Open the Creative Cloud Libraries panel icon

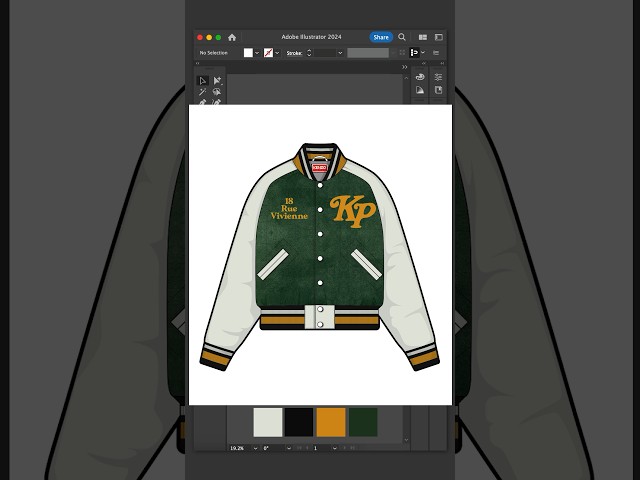click(x=420, y=77)
